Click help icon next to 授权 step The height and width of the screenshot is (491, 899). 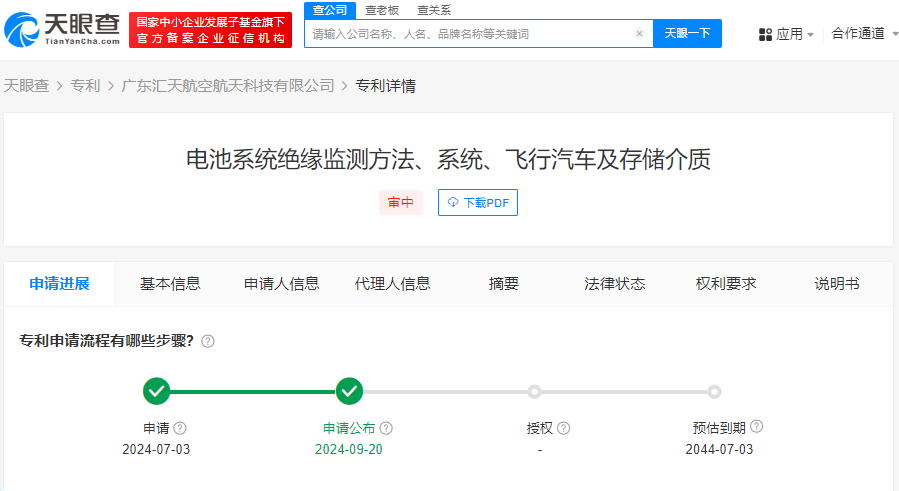564,428
